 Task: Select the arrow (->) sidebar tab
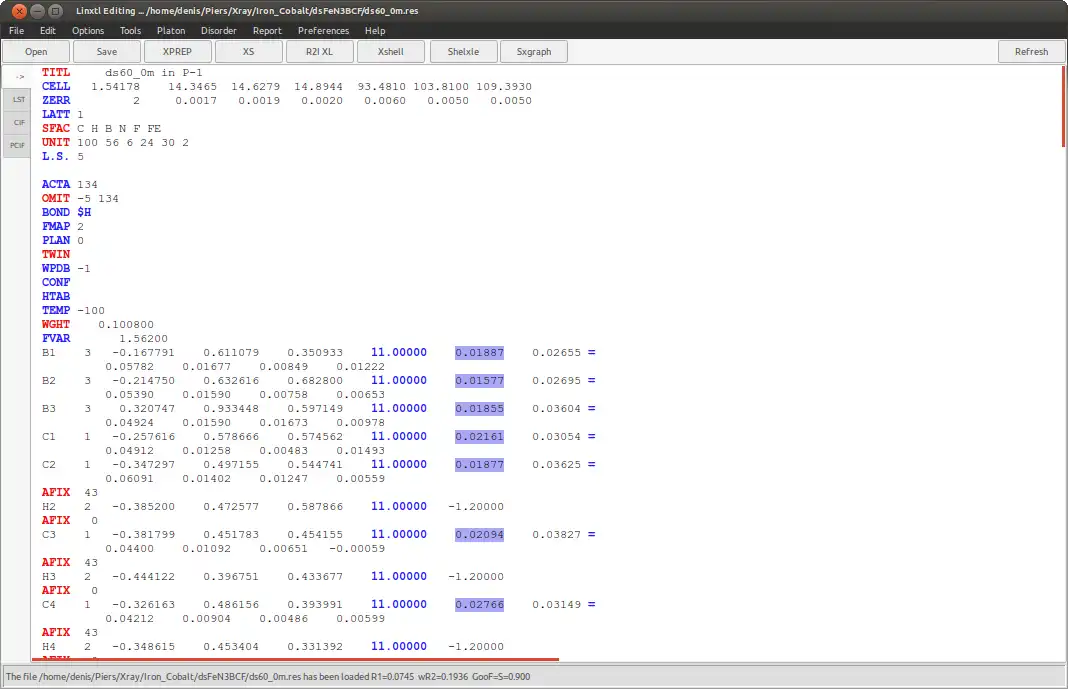pos(17,77)
